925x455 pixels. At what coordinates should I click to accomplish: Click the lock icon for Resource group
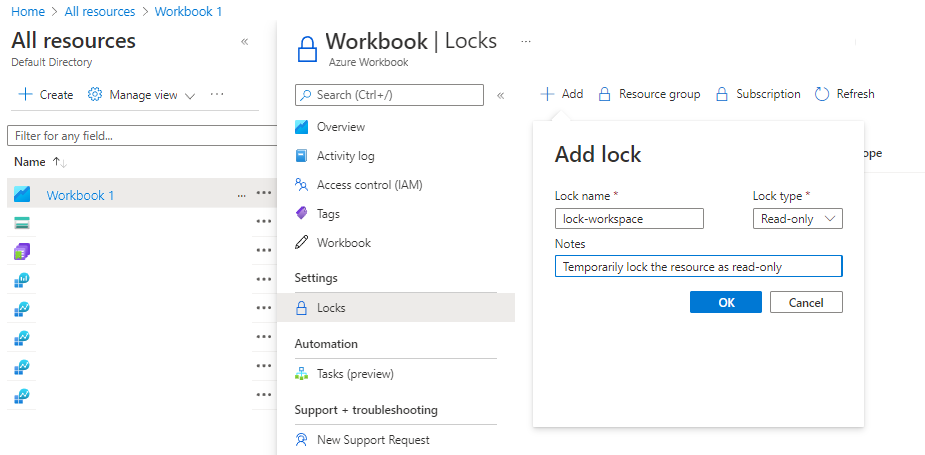[604, 94]
